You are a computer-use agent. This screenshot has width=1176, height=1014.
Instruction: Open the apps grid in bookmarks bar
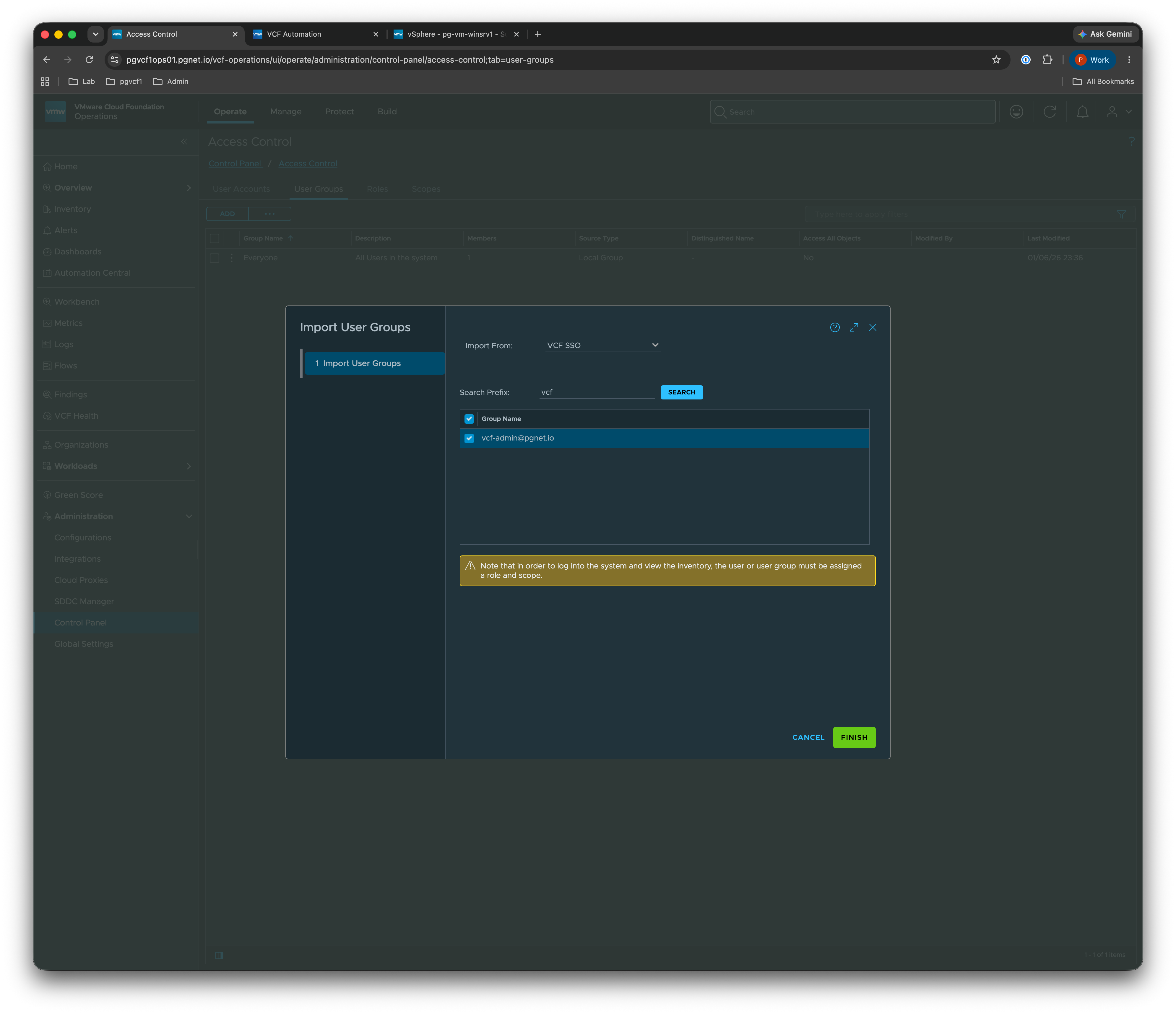point(45,82)
